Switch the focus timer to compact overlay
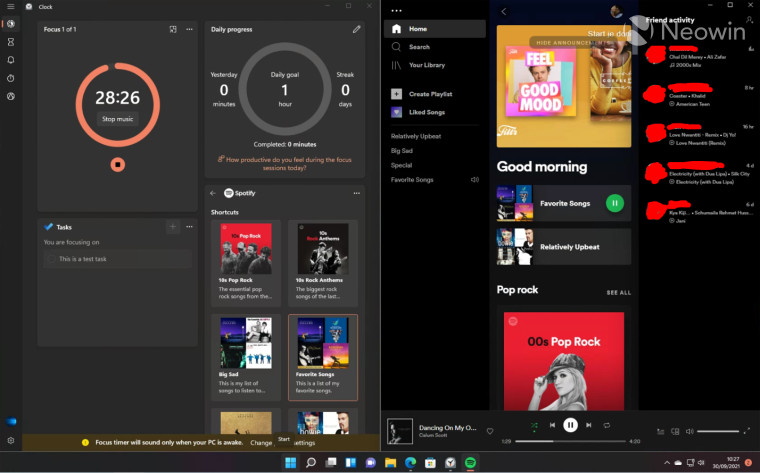Screen dimensions: 760x473 point(173,29)
